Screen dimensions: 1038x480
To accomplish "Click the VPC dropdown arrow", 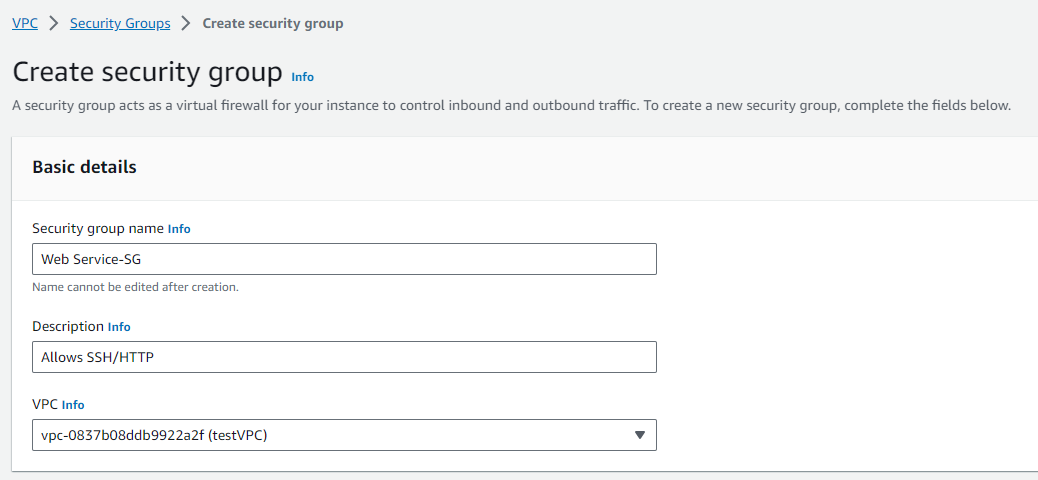I will click(640, 435).
